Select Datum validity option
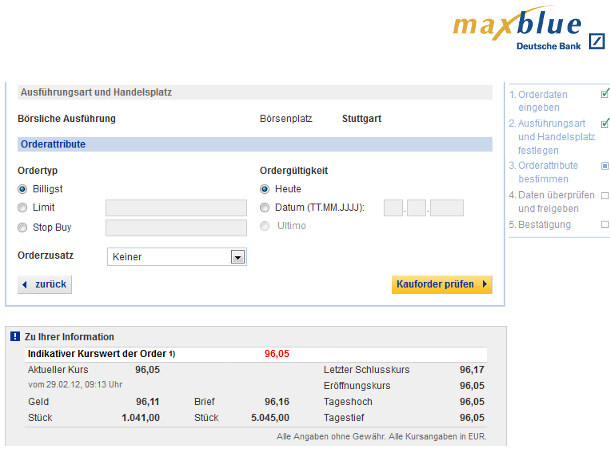This screenshot has height=450, width=610. pos(265,208)
